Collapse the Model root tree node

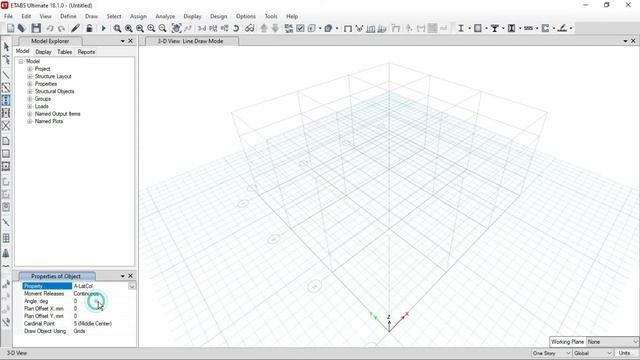pyautogui.click(x=20, y=61)
